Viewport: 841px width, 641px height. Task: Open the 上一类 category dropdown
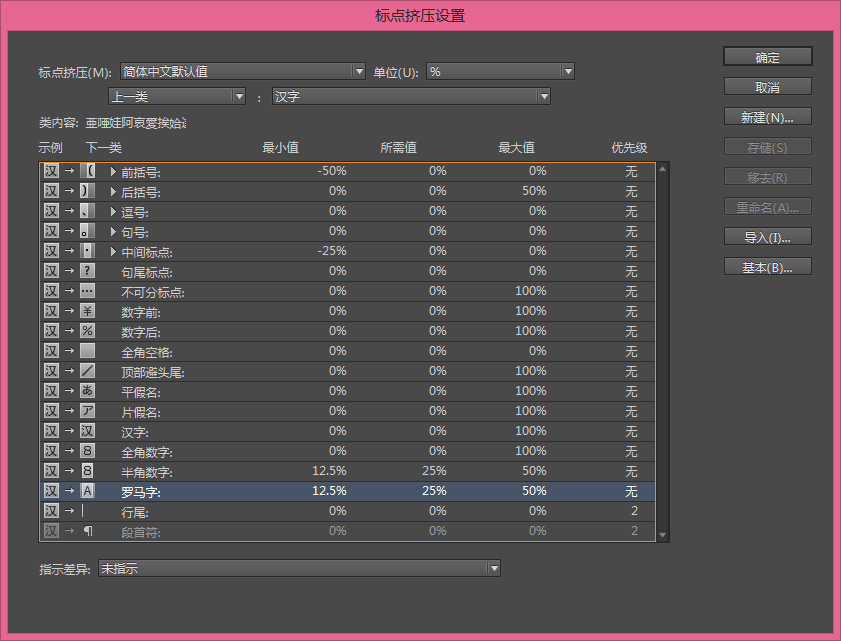(237, 95)
